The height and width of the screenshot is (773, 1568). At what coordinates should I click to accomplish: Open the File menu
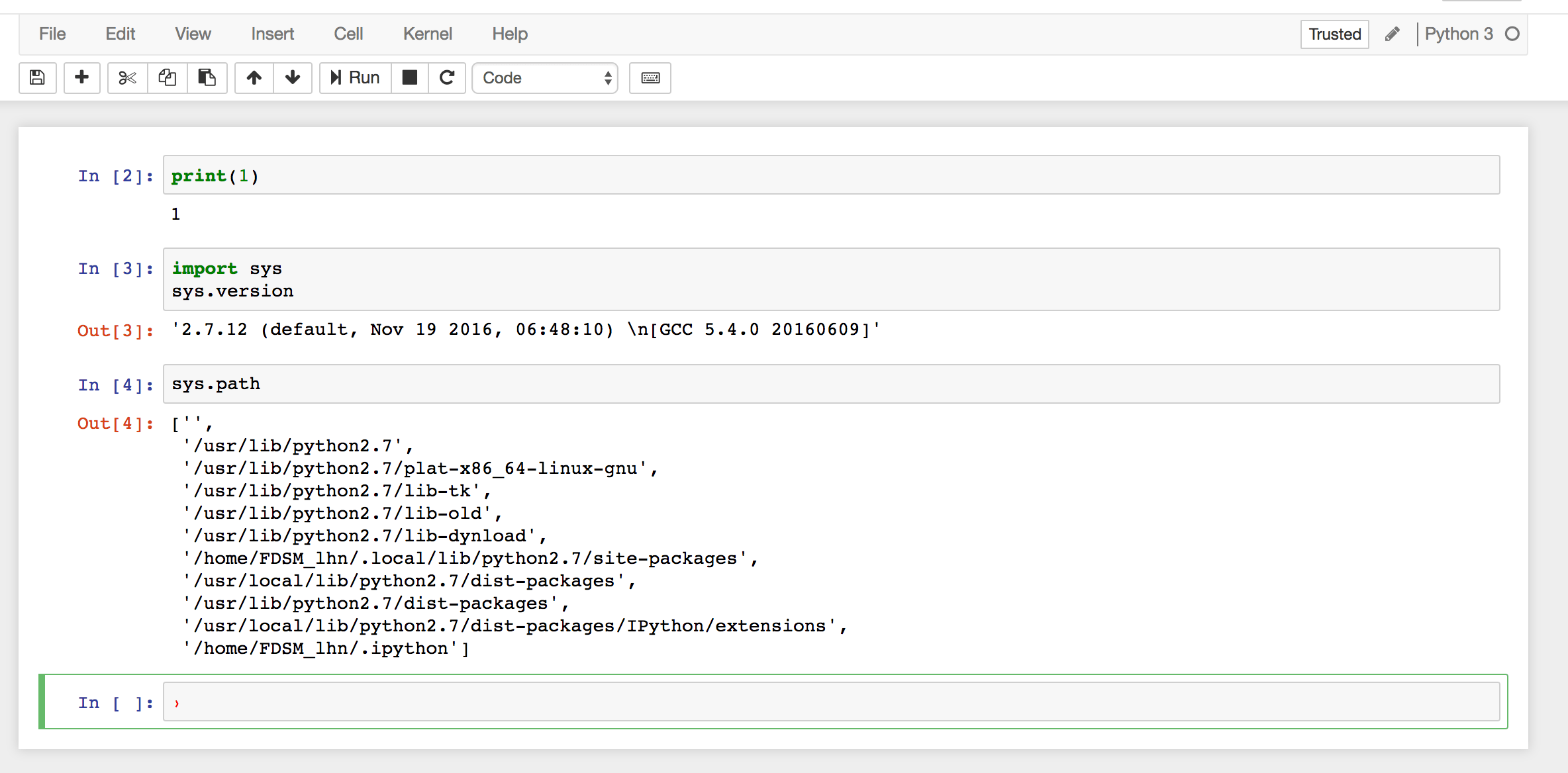pyautogui.click(x=52, y=34)
